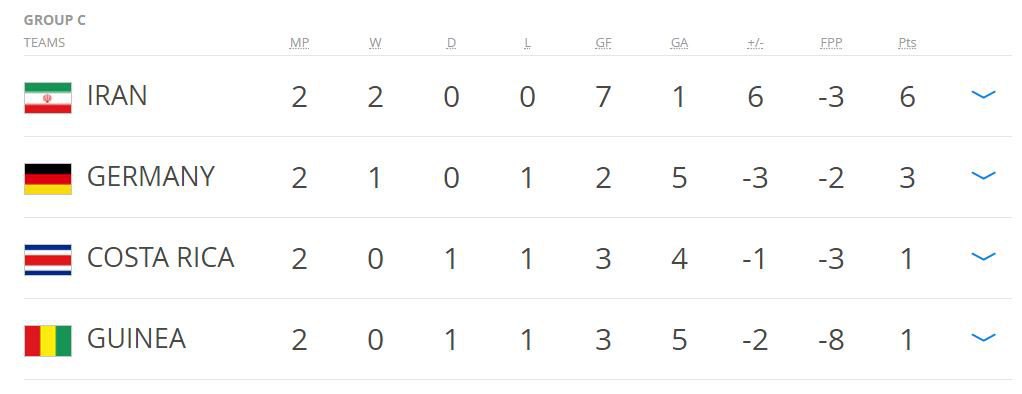1022x394 pixels.
Task: Click the Germany flag icon
Action: click(x=48, y=179)
